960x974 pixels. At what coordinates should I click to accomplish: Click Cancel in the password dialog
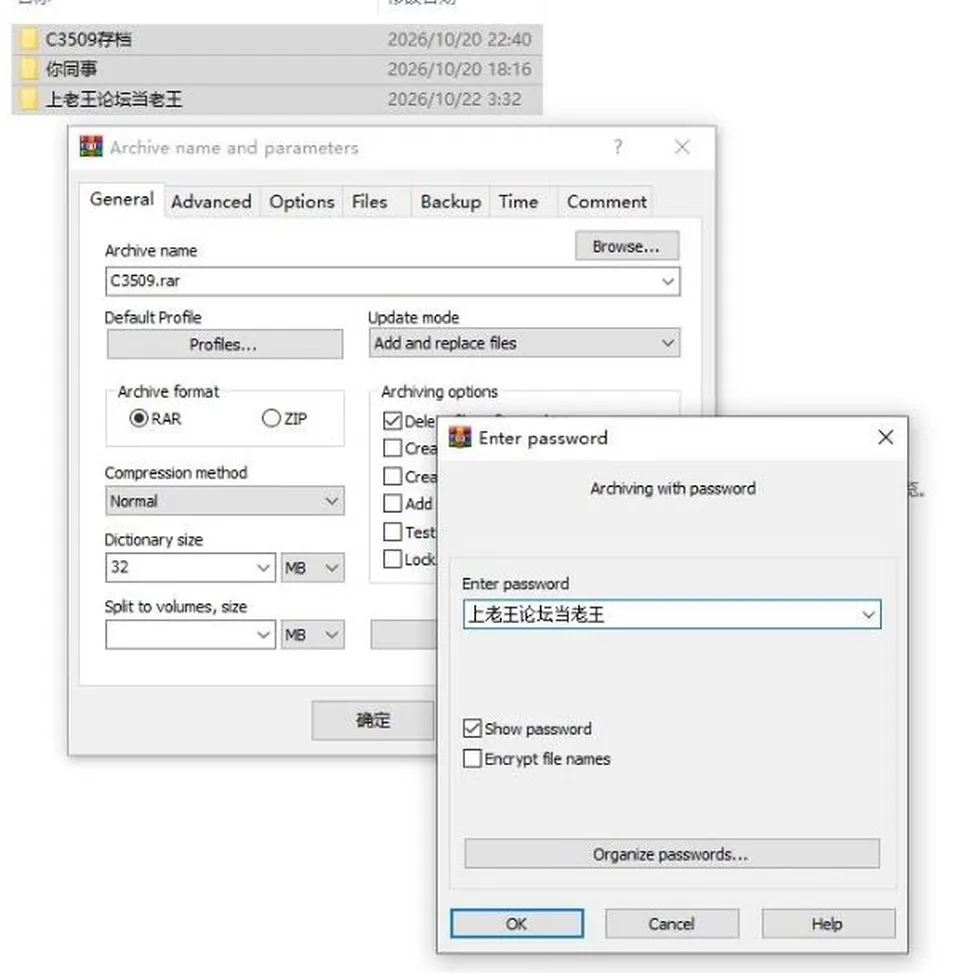click(x=672, y=924)
